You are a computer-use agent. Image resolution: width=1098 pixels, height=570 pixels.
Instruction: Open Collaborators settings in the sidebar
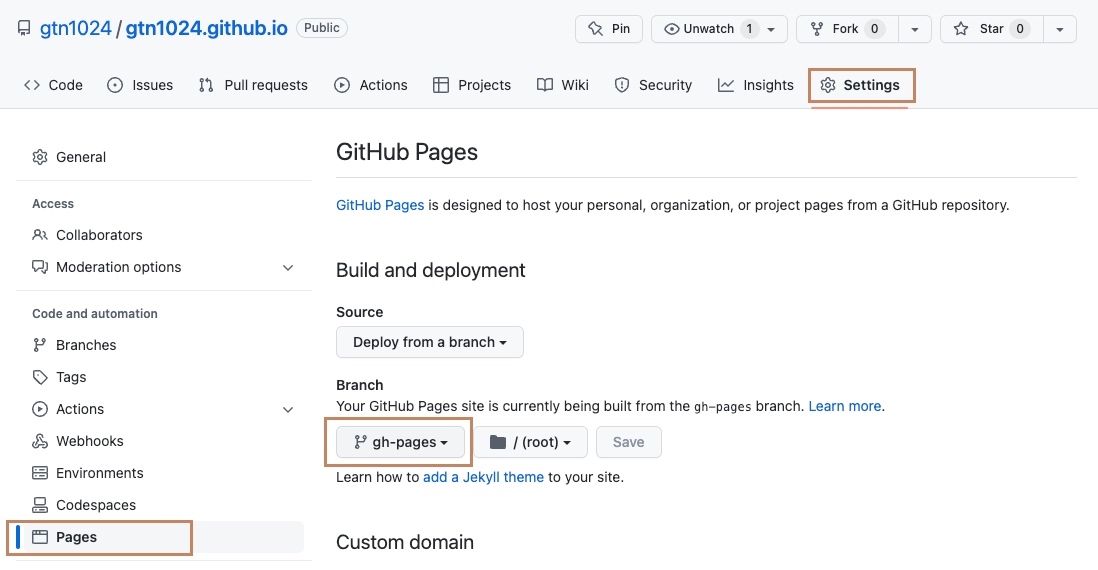(x=98, y=235)
